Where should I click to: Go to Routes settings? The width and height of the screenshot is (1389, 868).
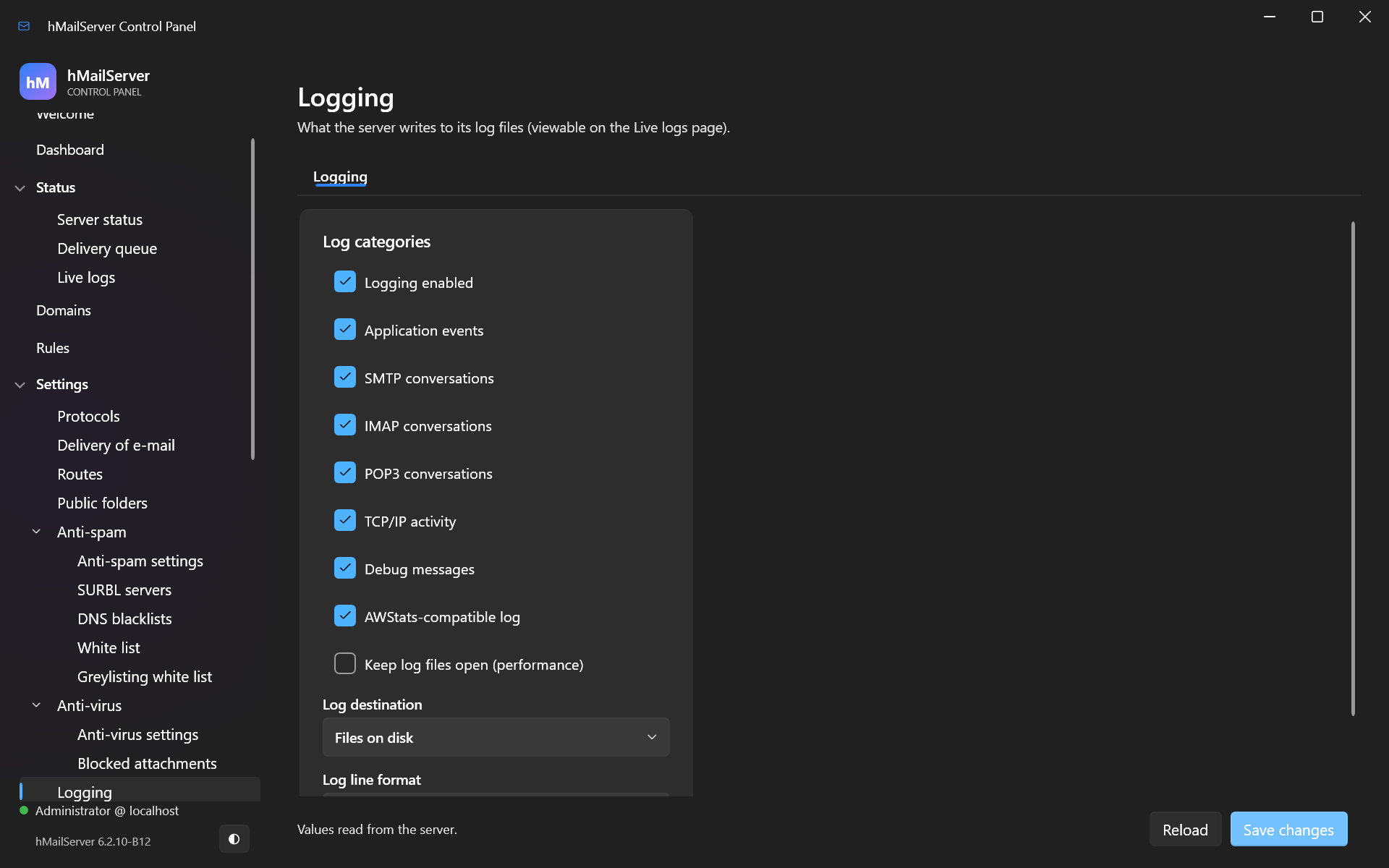click(80, 475)
